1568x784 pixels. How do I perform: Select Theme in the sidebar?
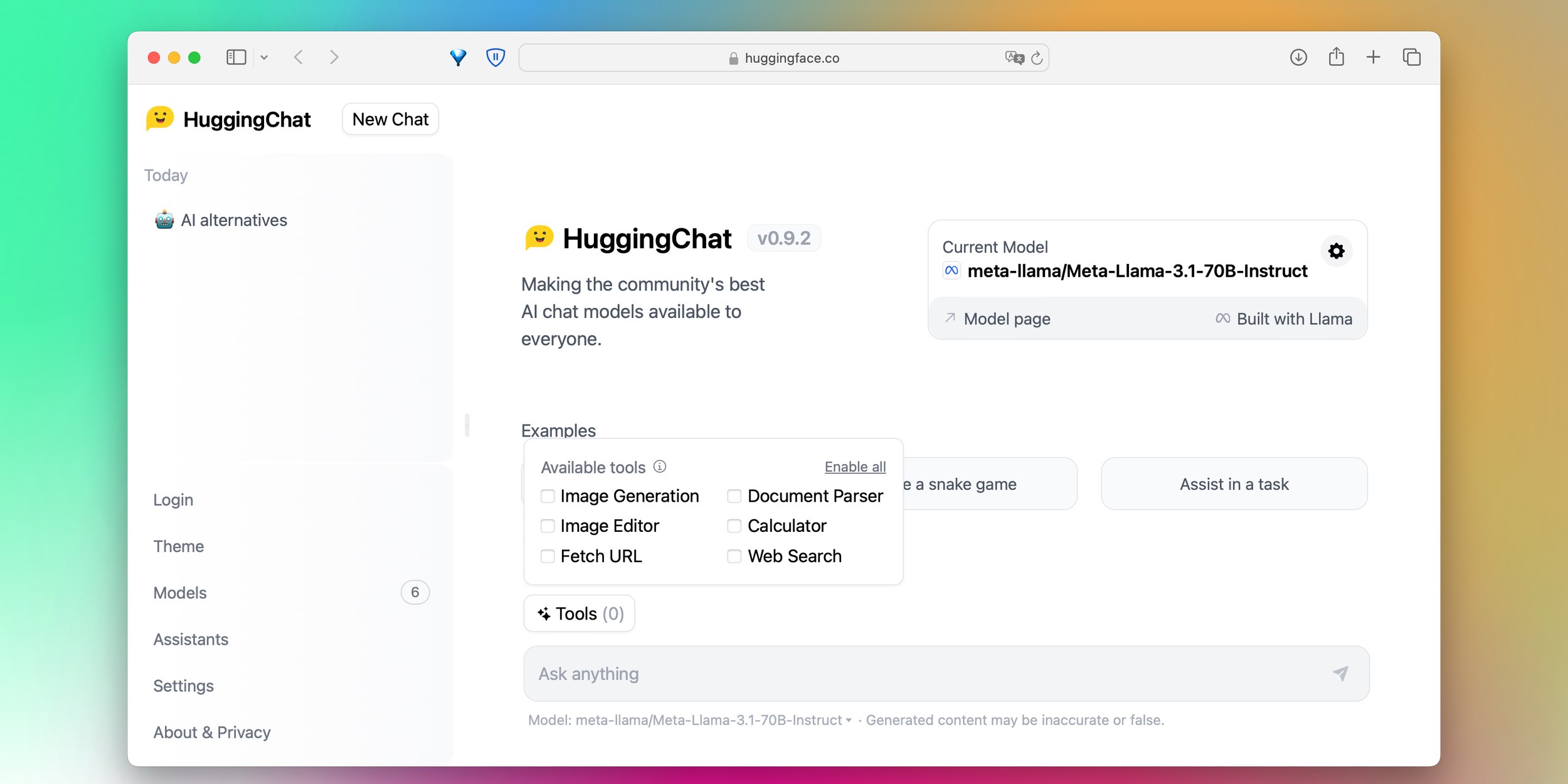[179, 546]
